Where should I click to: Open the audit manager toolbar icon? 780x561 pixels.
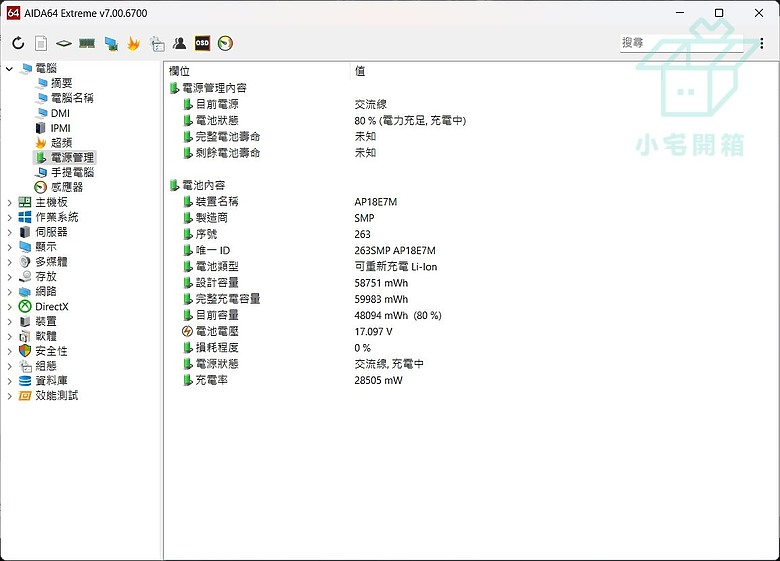point(157,44)
